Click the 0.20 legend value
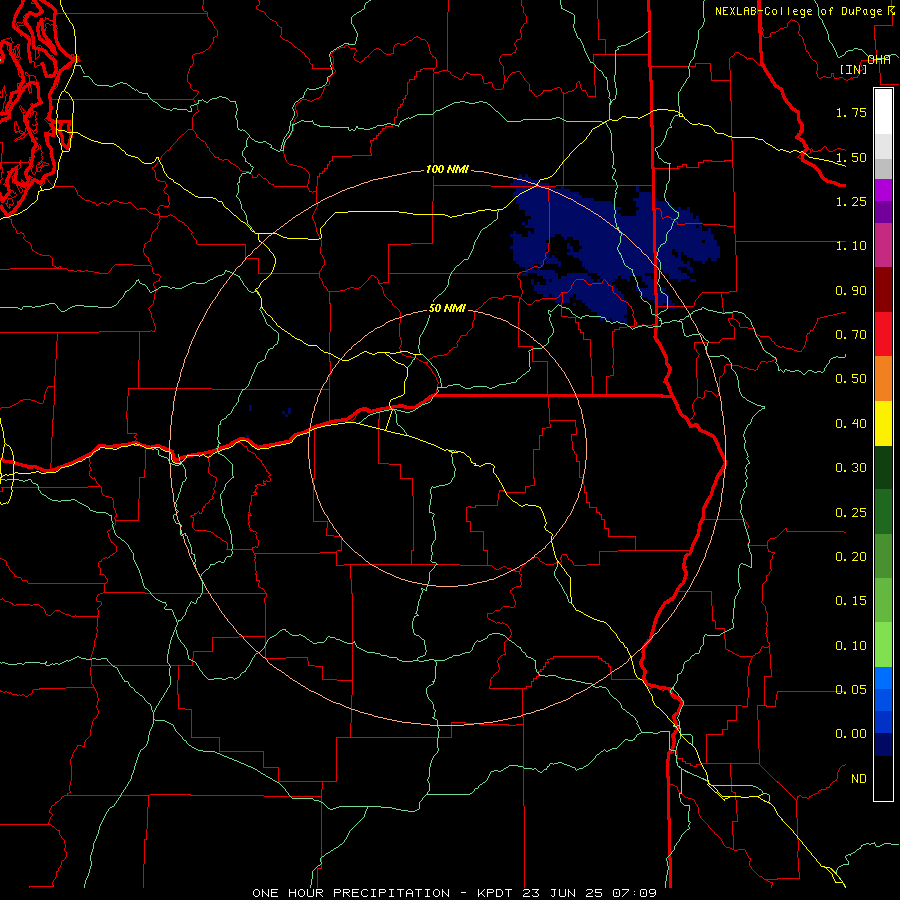 coord(851,557)
